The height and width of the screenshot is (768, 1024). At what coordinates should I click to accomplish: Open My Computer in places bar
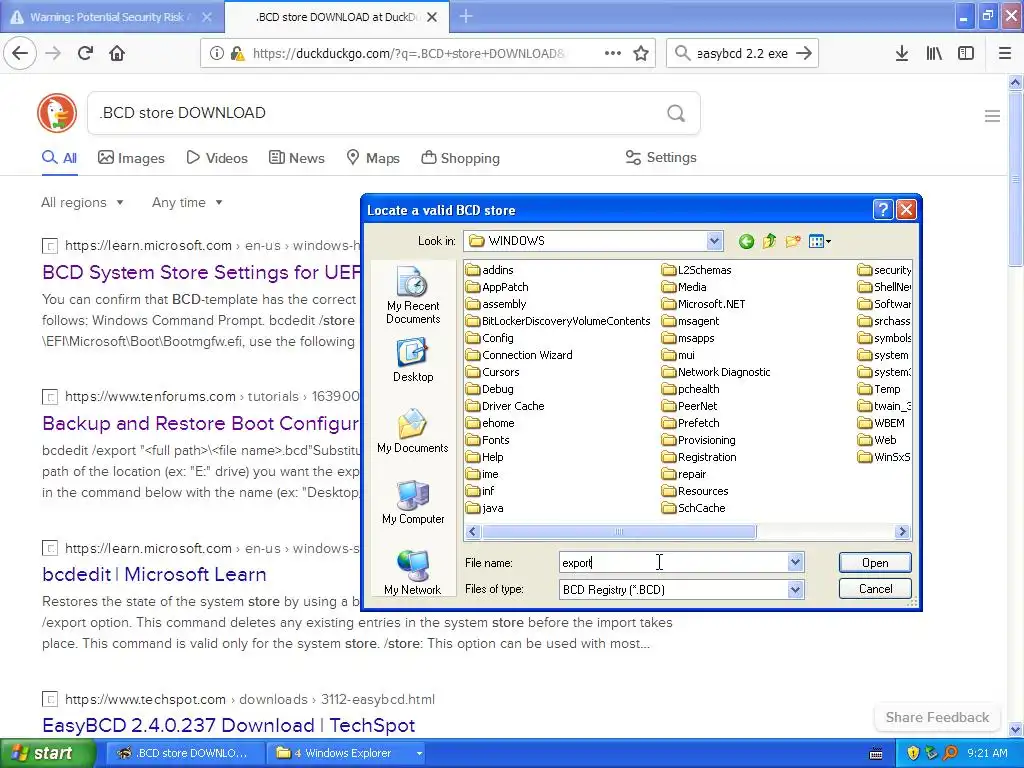point(413,502)
